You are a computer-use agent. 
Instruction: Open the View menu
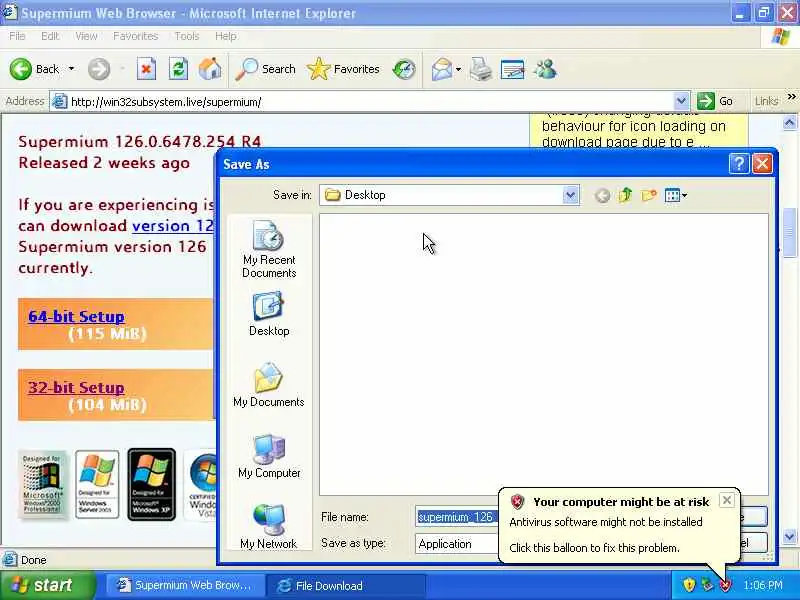coord(86,36)
